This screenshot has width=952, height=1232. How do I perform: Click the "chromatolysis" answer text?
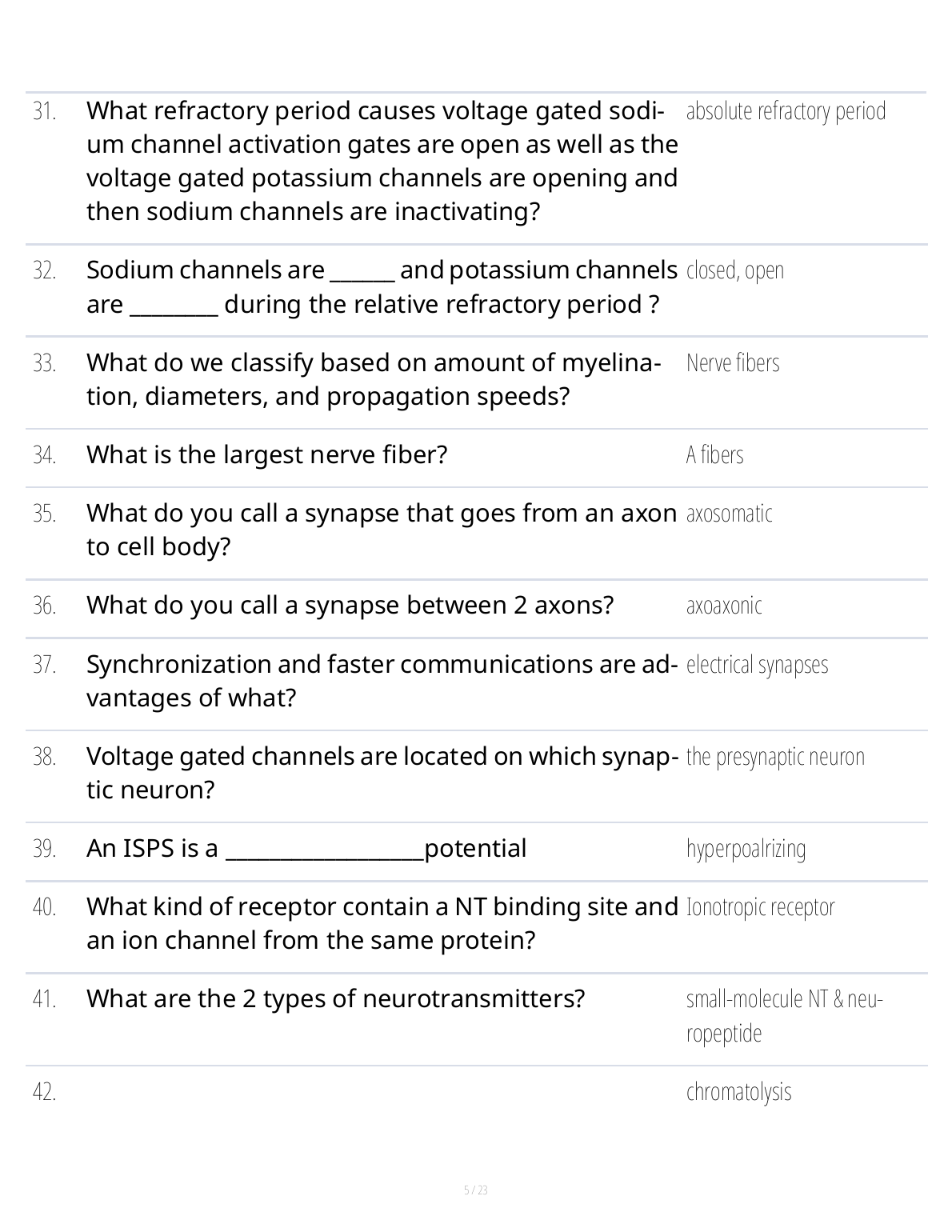(738, 1092)
